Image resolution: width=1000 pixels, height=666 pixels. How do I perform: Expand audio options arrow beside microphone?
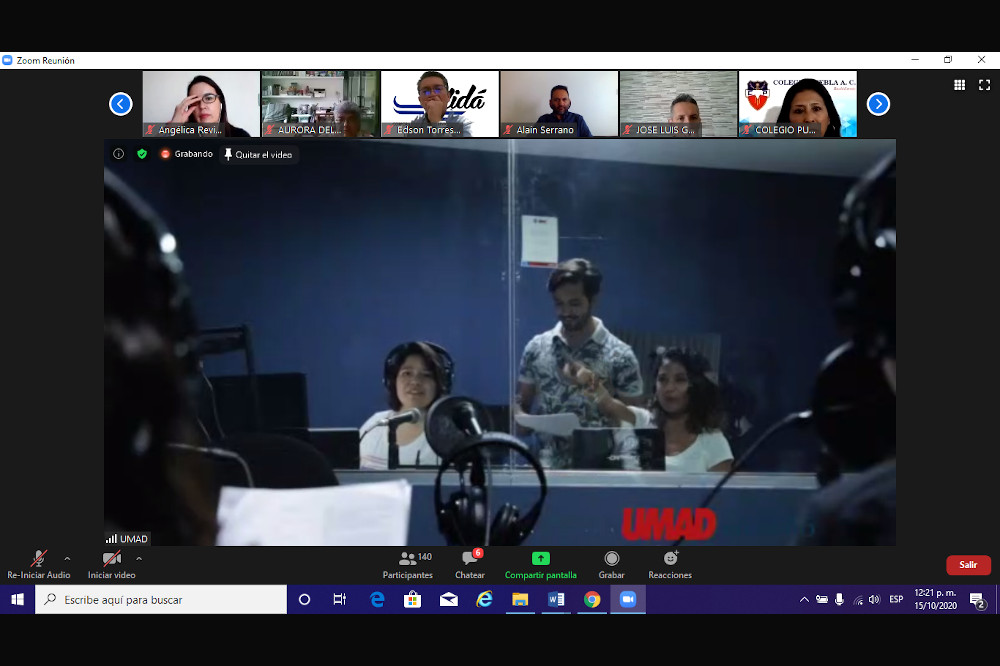click(x=67, y=558)
